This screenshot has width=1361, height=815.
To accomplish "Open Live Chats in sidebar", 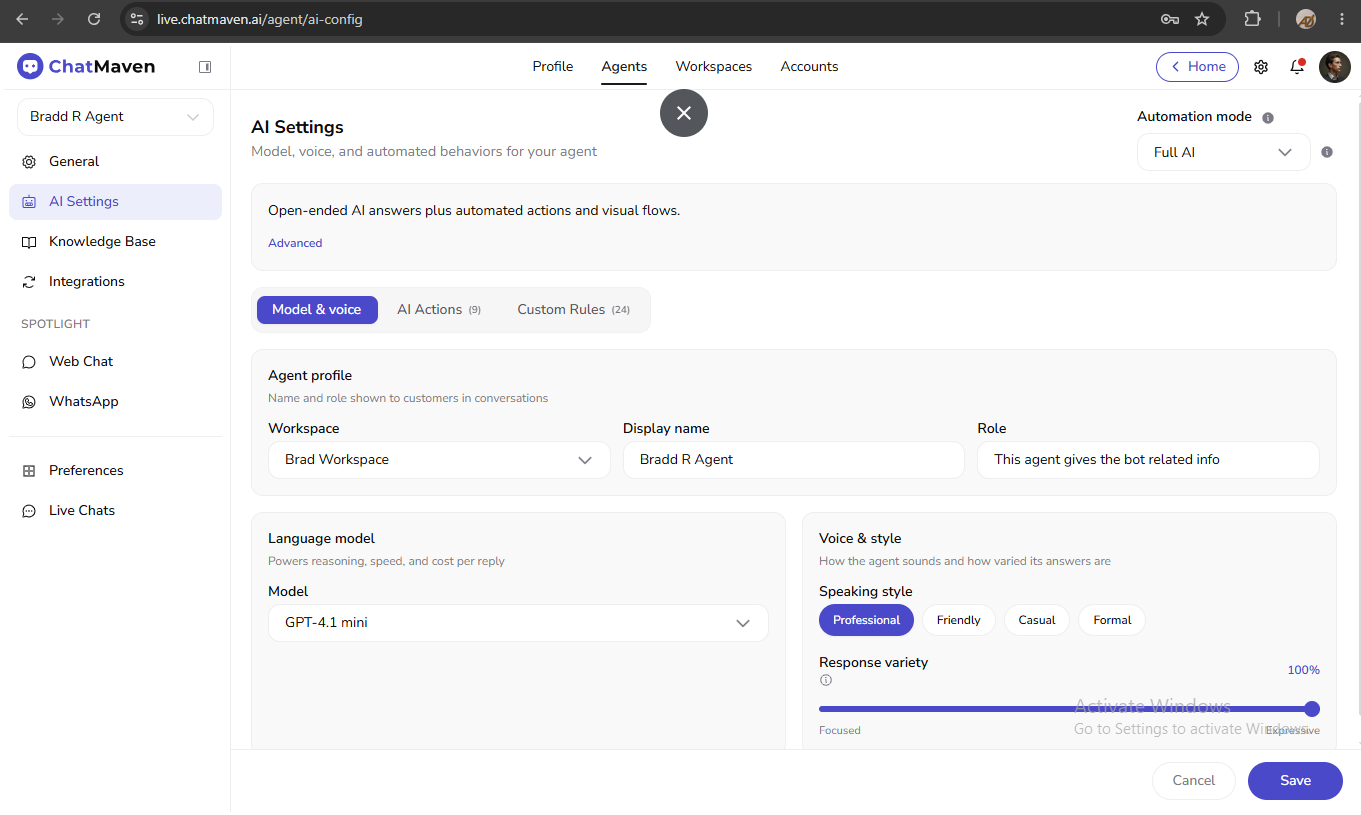I will [115, 510].
